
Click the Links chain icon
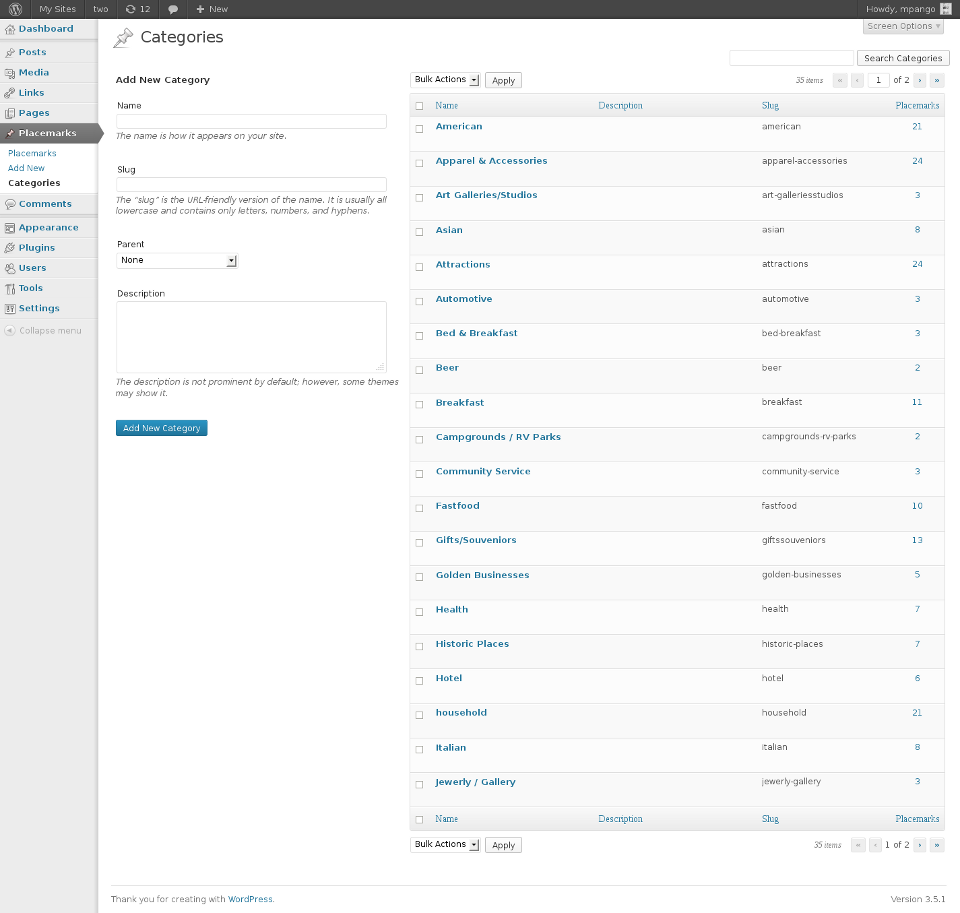coord(10,93)
